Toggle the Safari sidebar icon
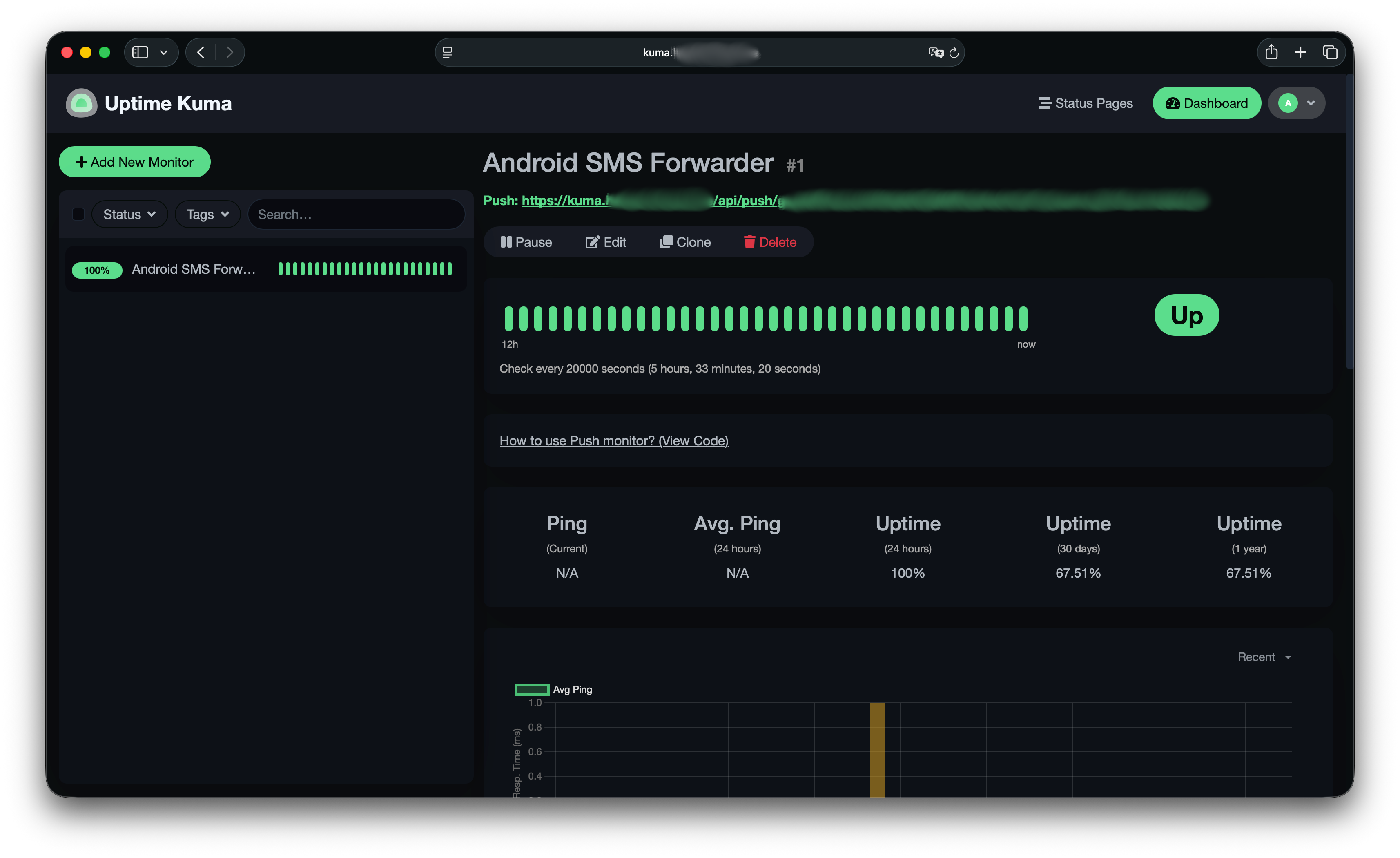Viewport: 1400px width, 858px height. [x=140, y=52]
